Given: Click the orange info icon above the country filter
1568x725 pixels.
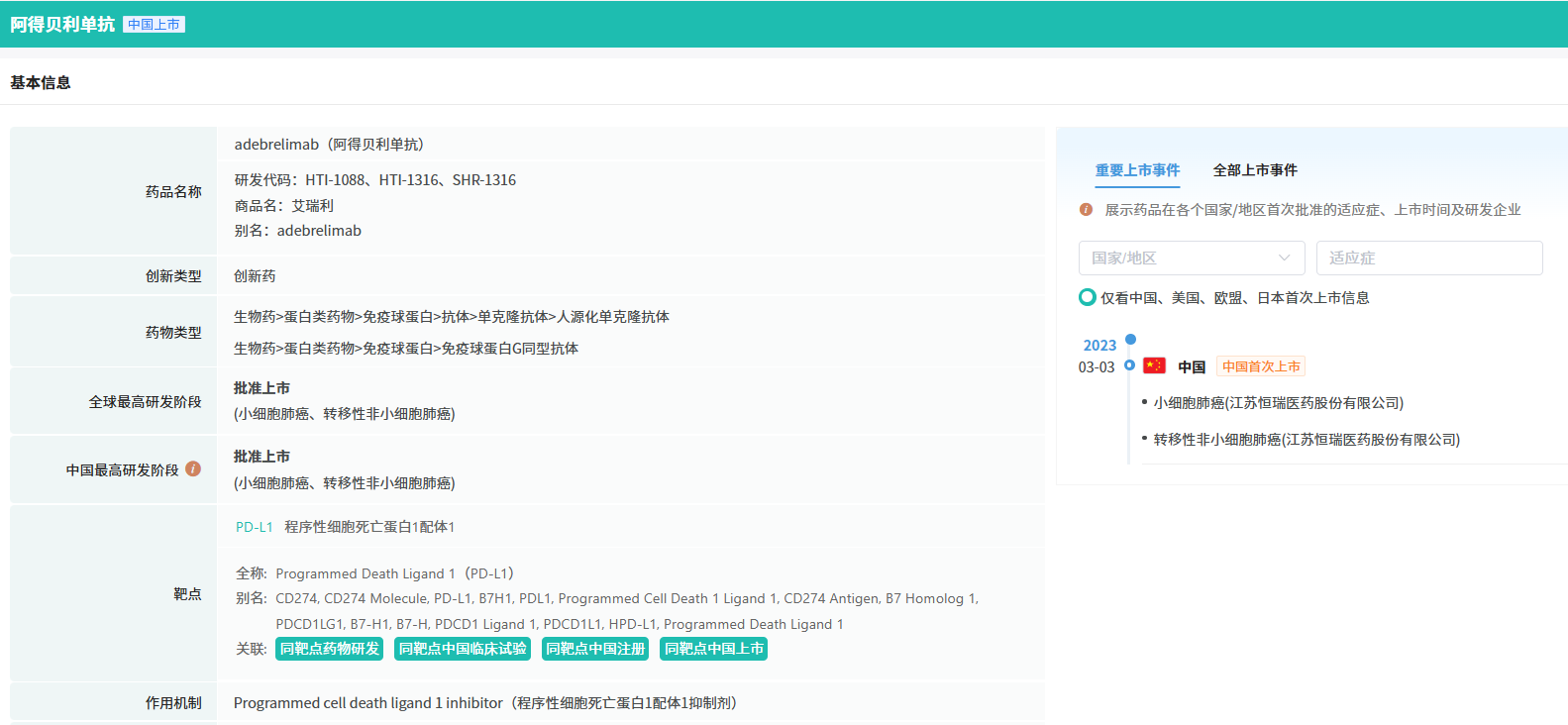Looking at the screenshot, I should click(x=1086, y=210).
